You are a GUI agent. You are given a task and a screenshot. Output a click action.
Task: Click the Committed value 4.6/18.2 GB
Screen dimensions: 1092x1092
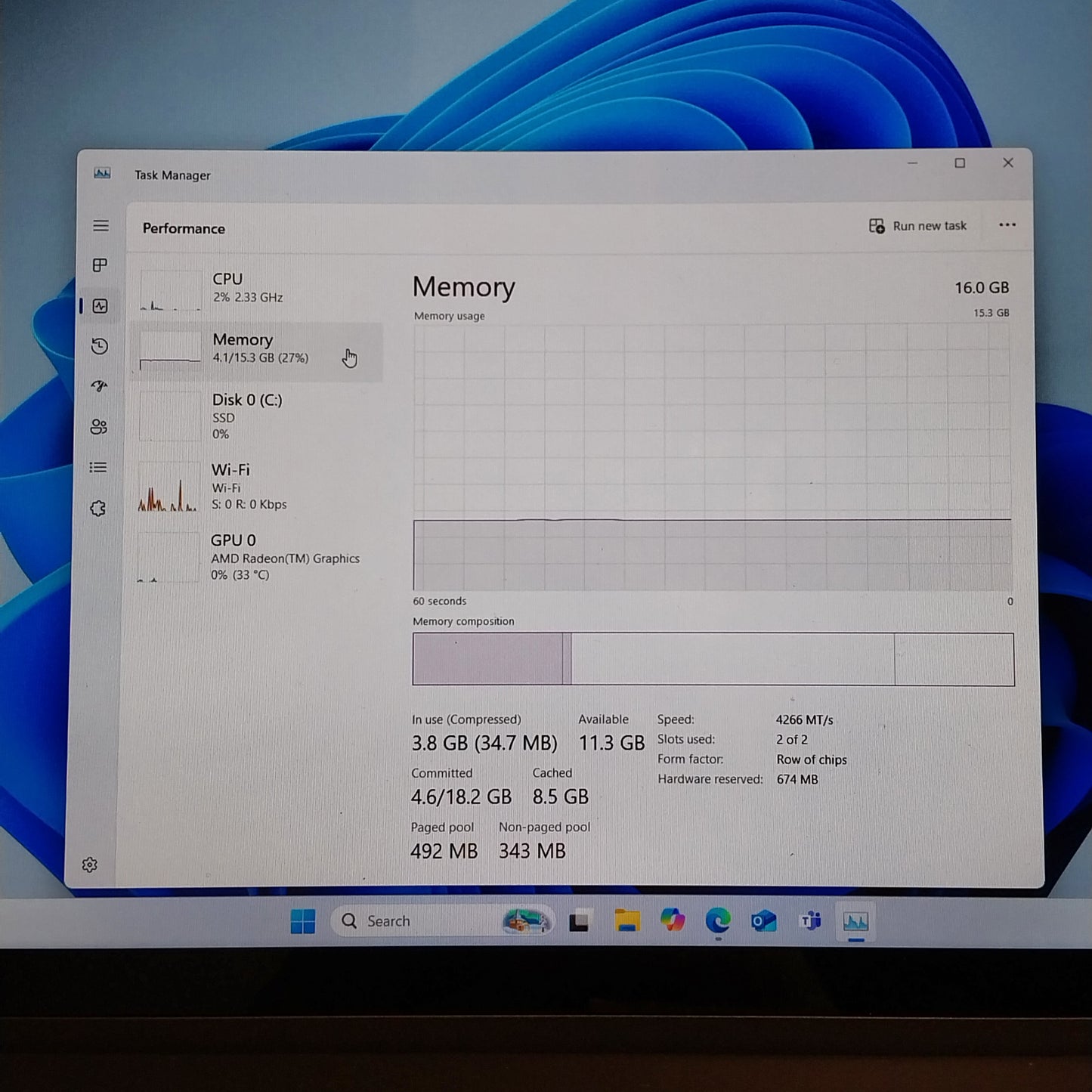point(461,797)
